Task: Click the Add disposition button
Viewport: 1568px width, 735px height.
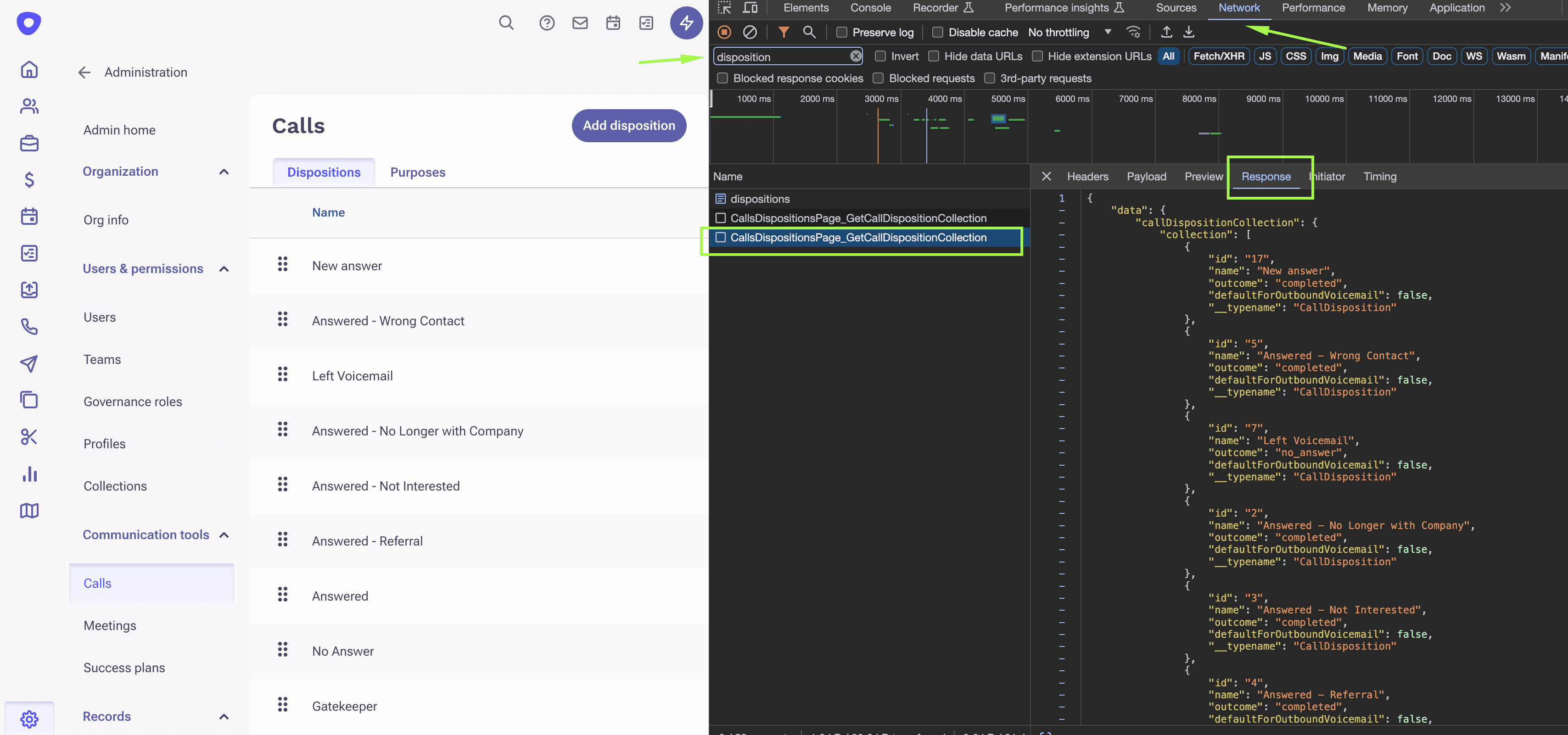Action: (629, 125)
